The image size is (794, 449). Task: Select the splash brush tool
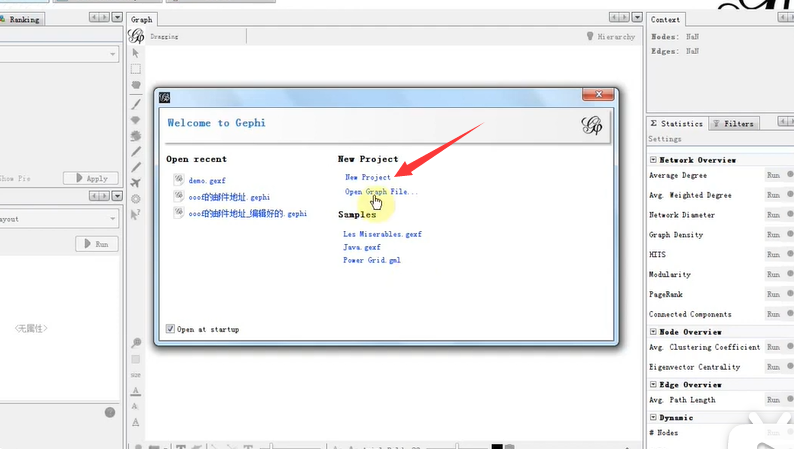(x=136, y=136)
